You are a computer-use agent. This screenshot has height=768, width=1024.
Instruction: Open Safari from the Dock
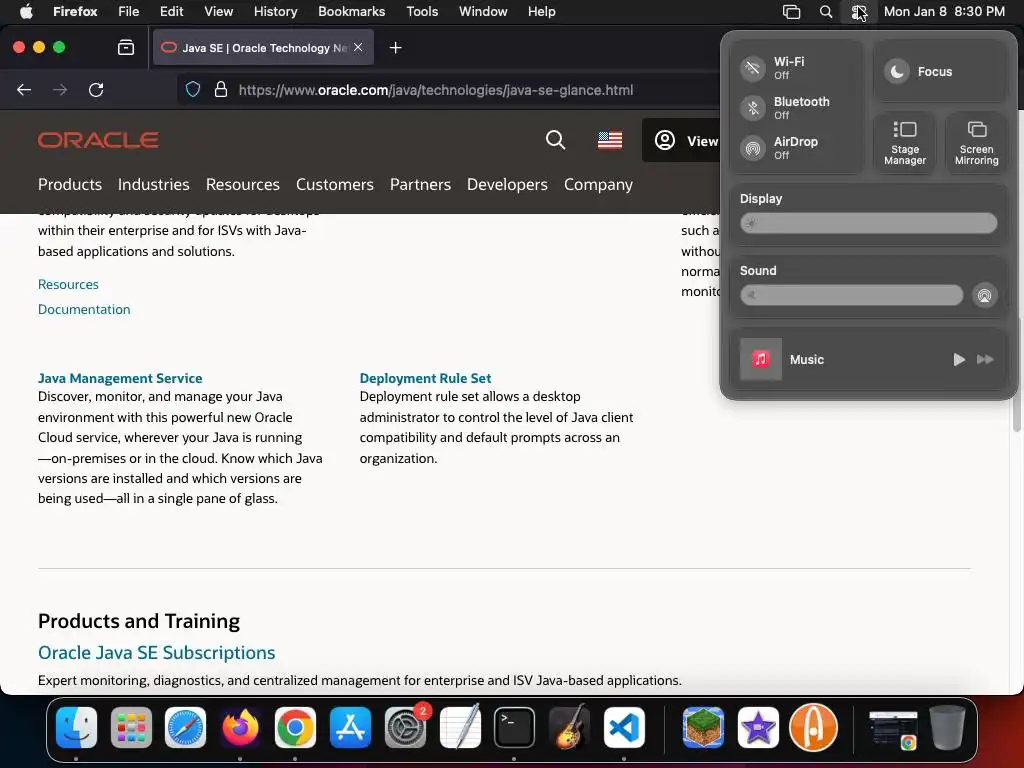[185, 727]
